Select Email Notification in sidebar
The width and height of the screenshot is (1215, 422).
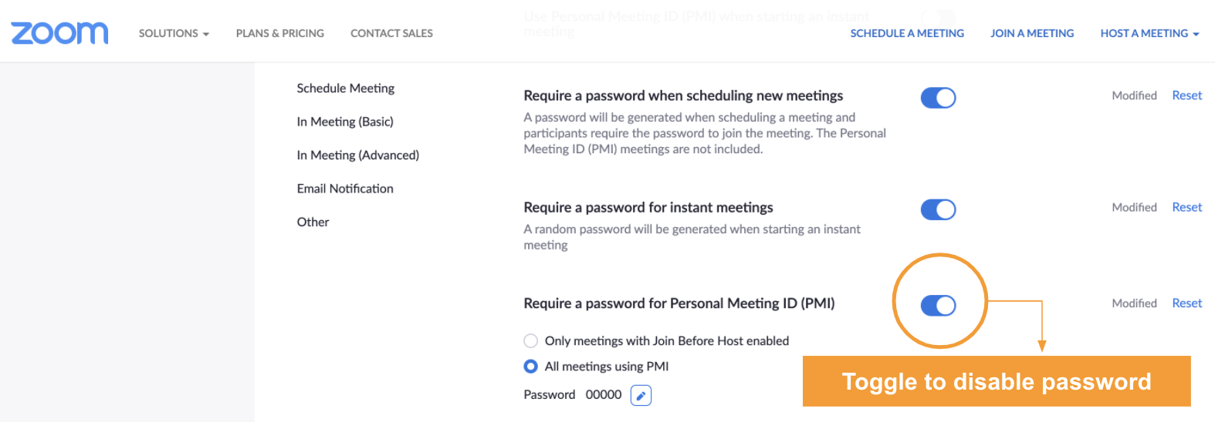coord(345,188)
